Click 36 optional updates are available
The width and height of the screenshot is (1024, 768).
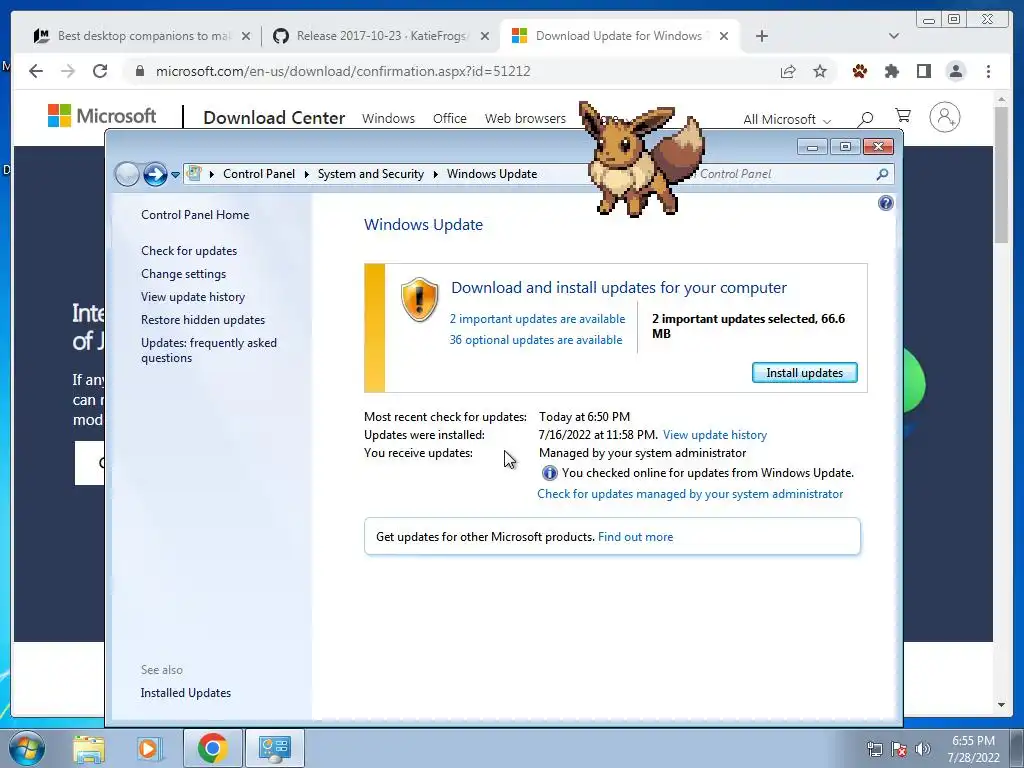pyautogui.click(x=536, y=340)
